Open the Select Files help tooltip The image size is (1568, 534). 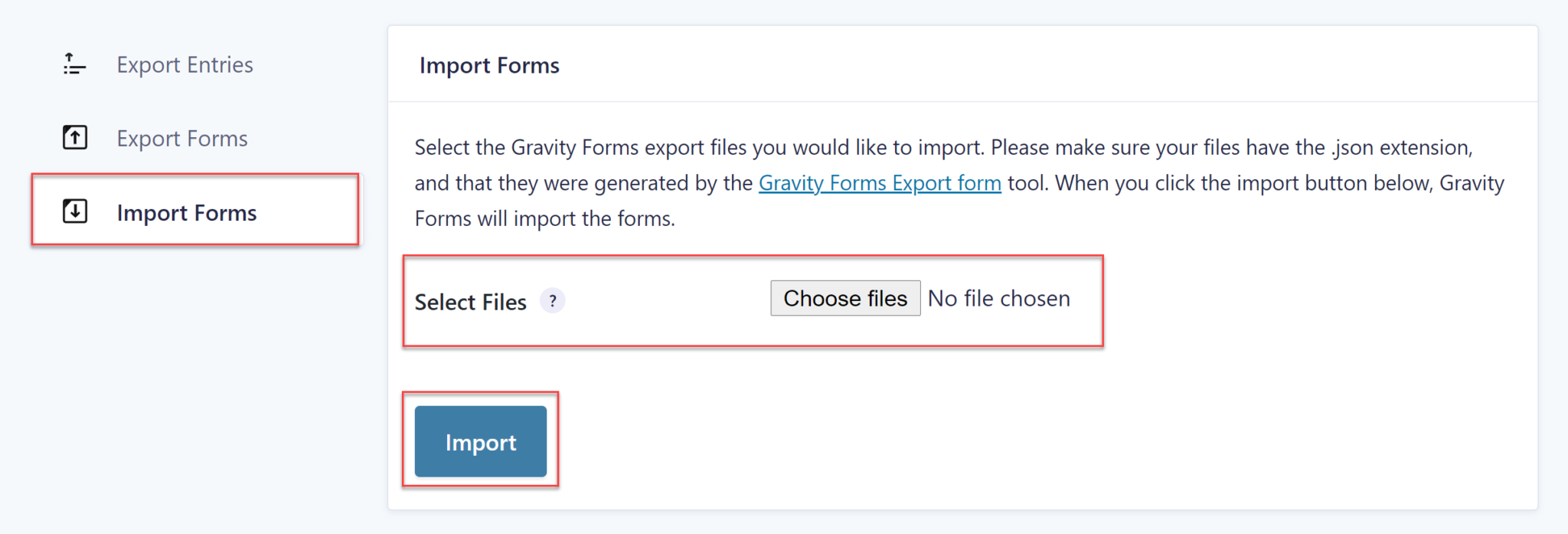(x=553, y=301)
